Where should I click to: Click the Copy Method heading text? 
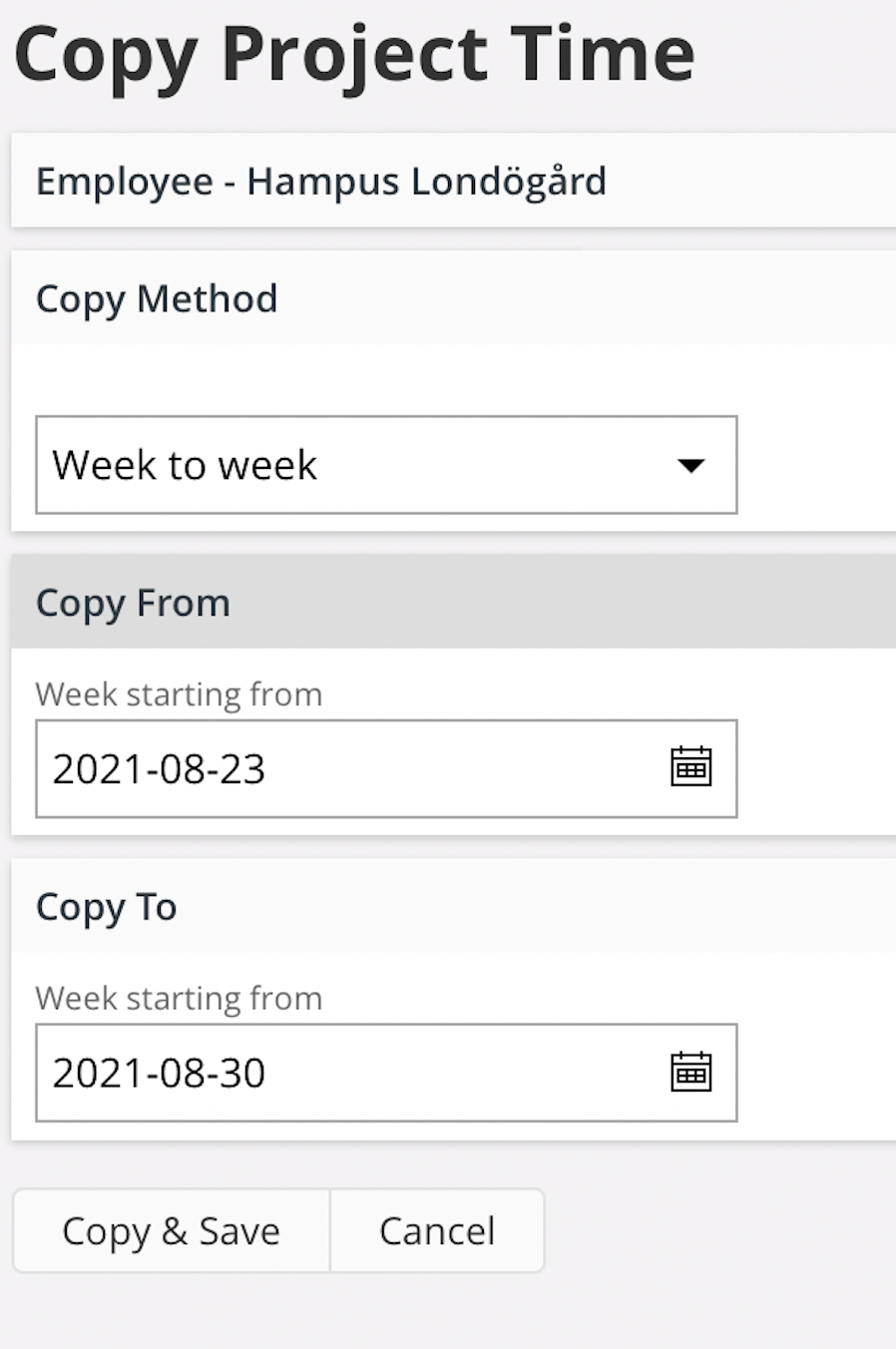[157, 299]
